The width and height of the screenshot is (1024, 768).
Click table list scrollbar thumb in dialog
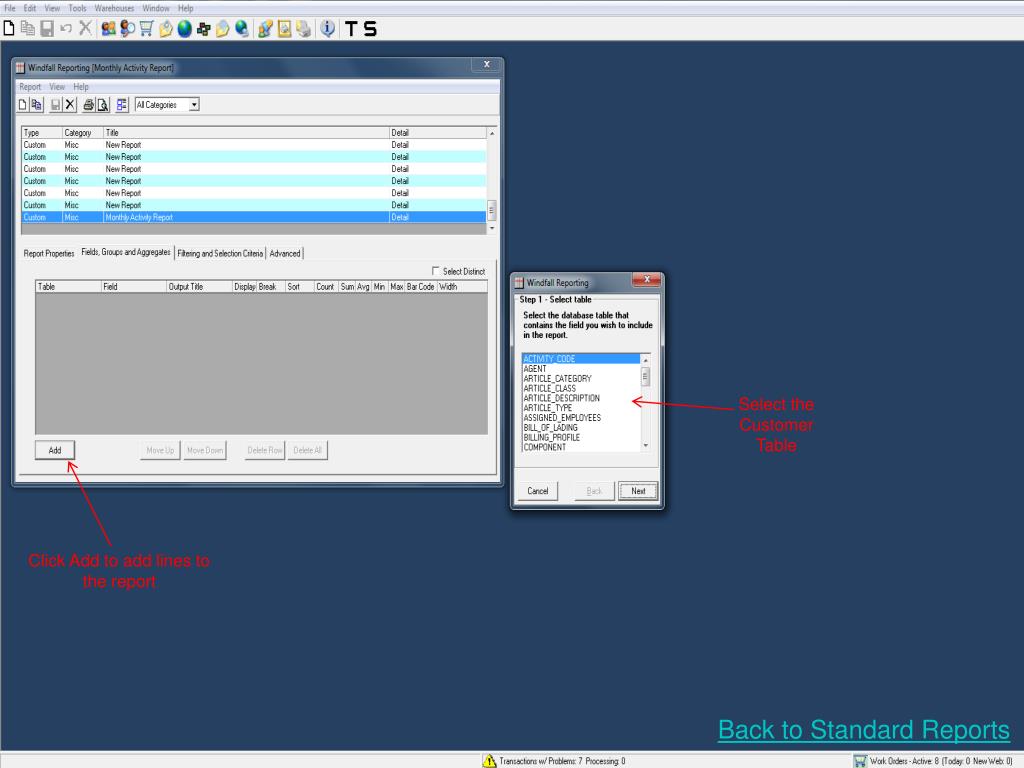click(645, 377)
